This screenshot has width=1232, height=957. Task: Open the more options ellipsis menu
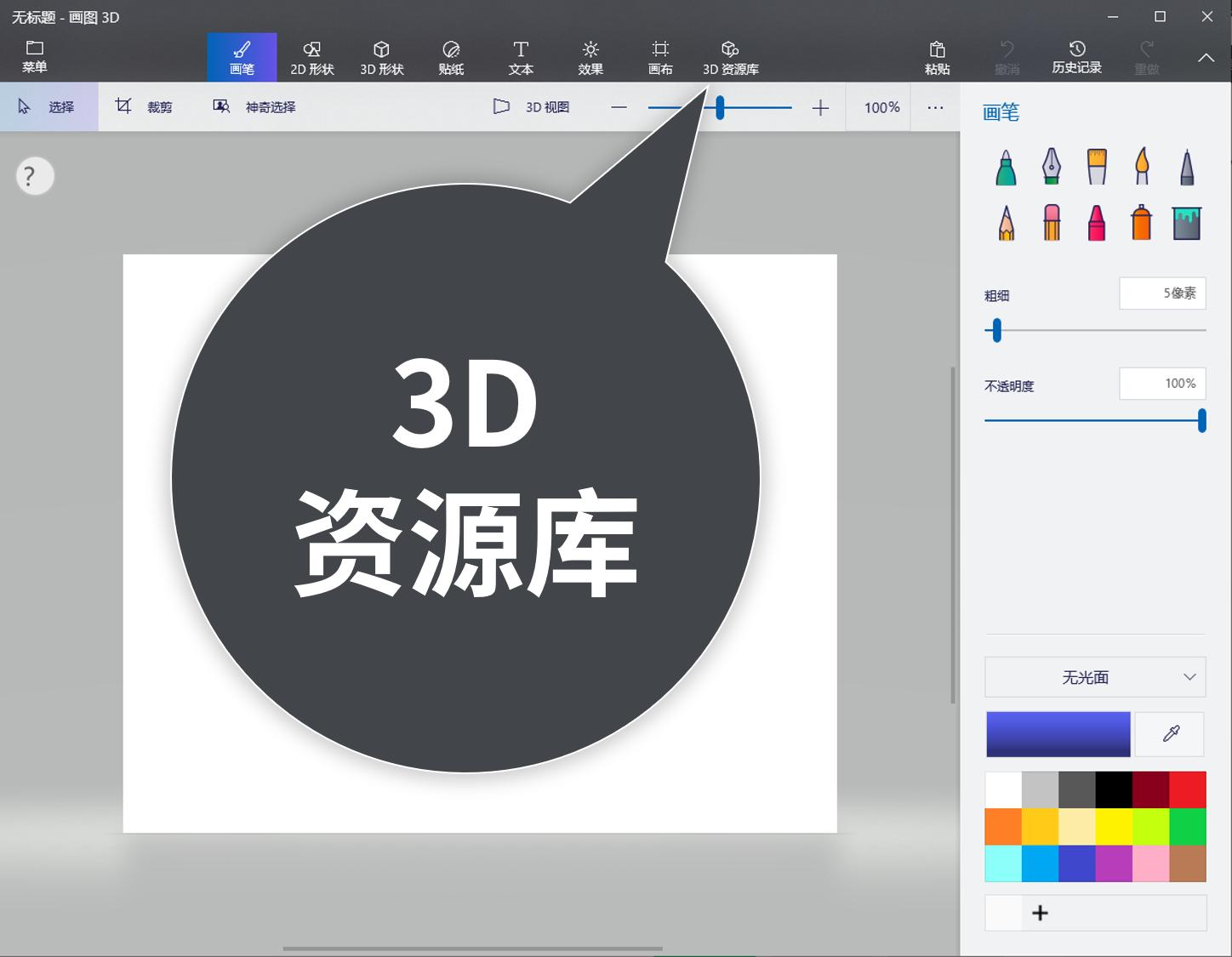pos(935,106)
